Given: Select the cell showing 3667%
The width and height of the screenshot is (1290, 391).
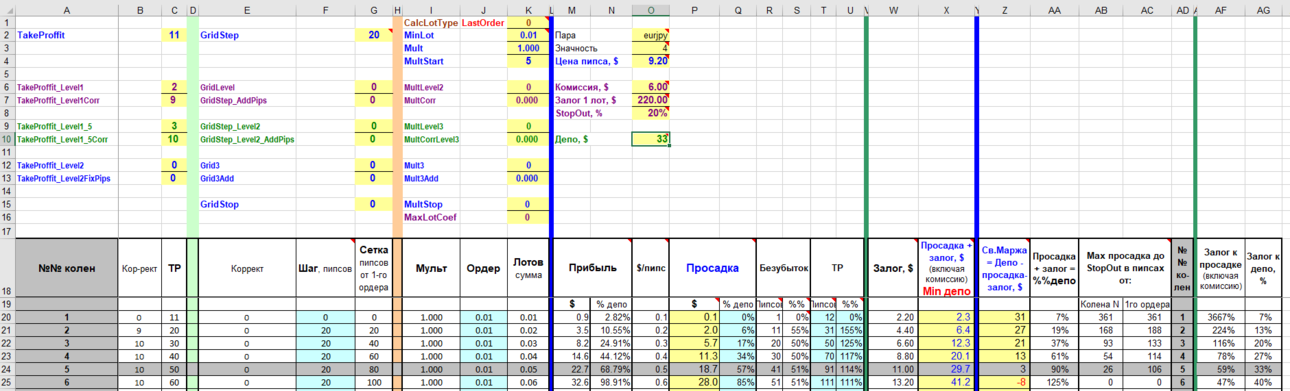Looking at the screenshot, I should 1220,317.
